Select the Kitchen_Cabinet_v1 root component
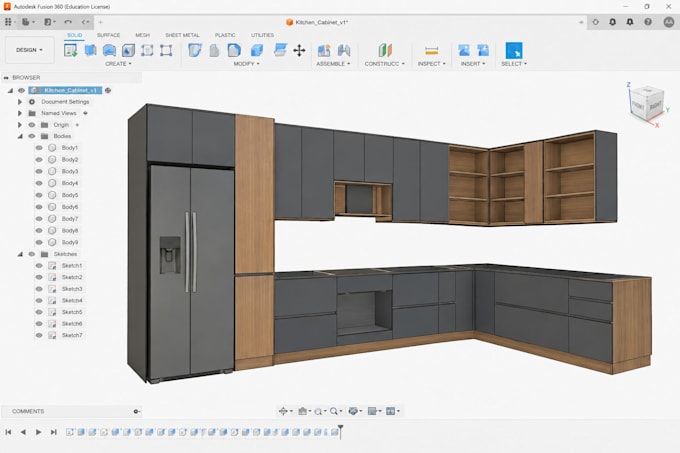 [65, 90]
